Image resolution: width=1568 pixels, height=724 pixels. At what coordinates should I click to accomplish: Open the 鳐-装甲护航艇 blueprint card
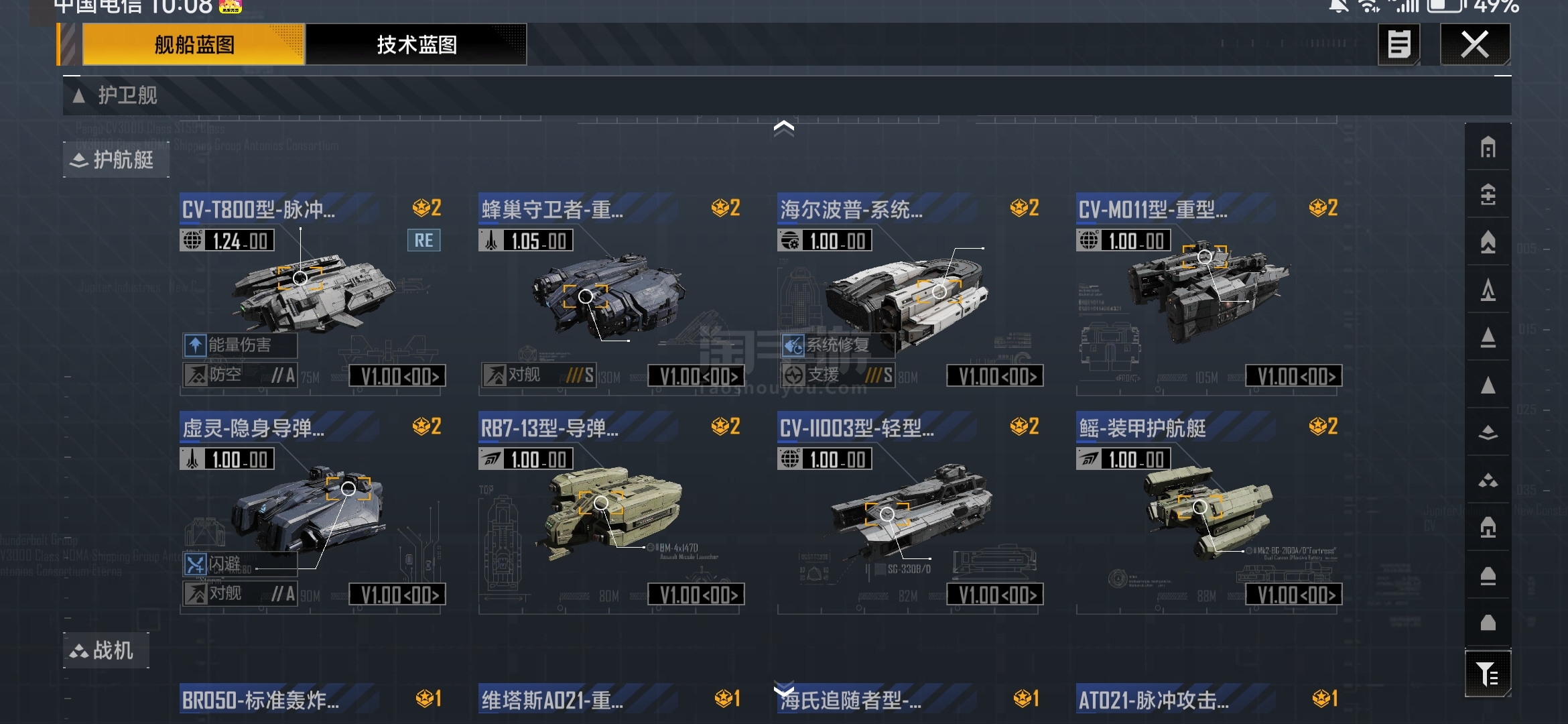click(1209, 511)
